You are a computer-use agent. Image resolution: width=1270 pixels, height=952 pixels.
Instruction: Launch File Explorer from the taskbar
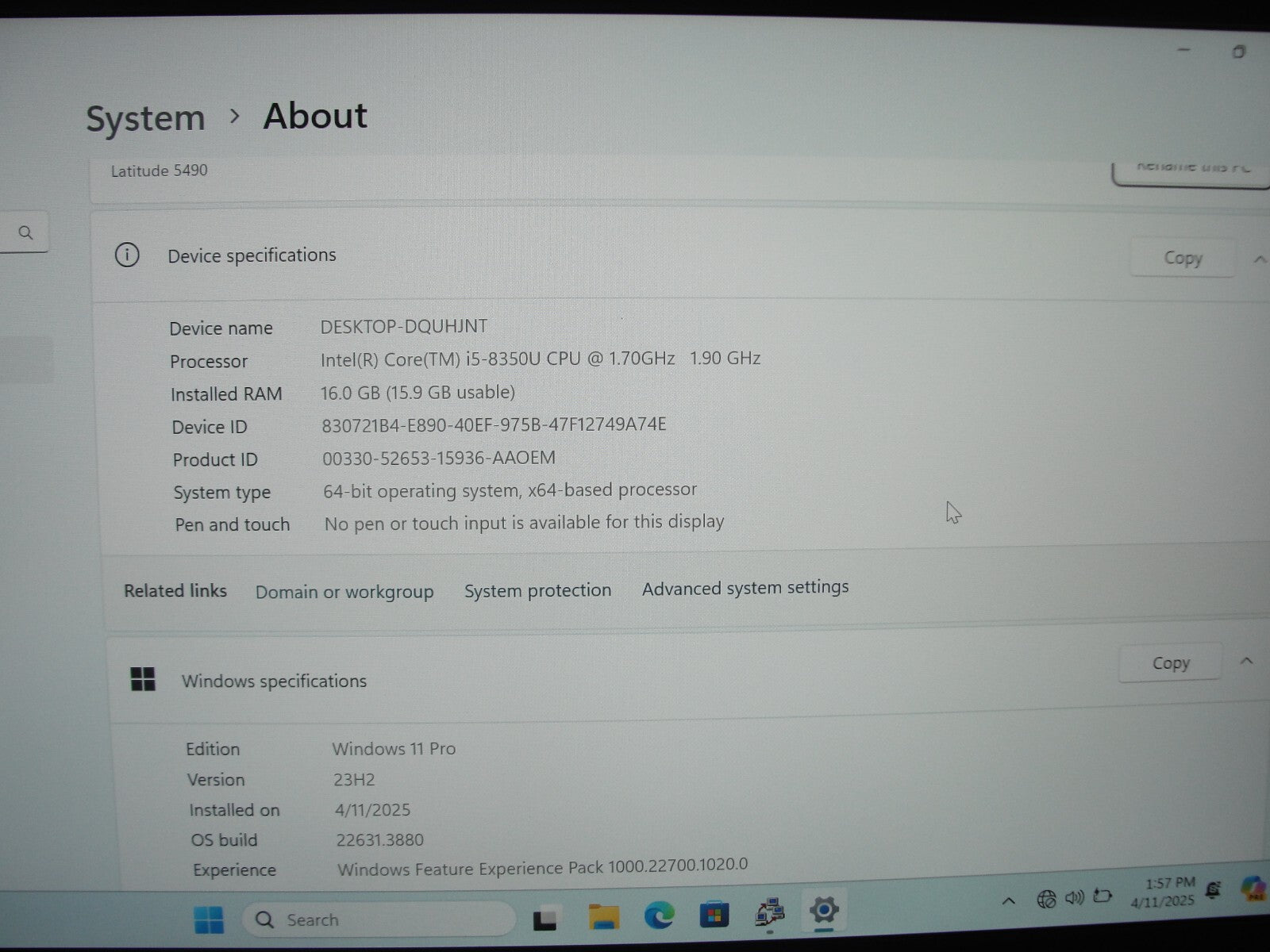[x=603, y=917]
